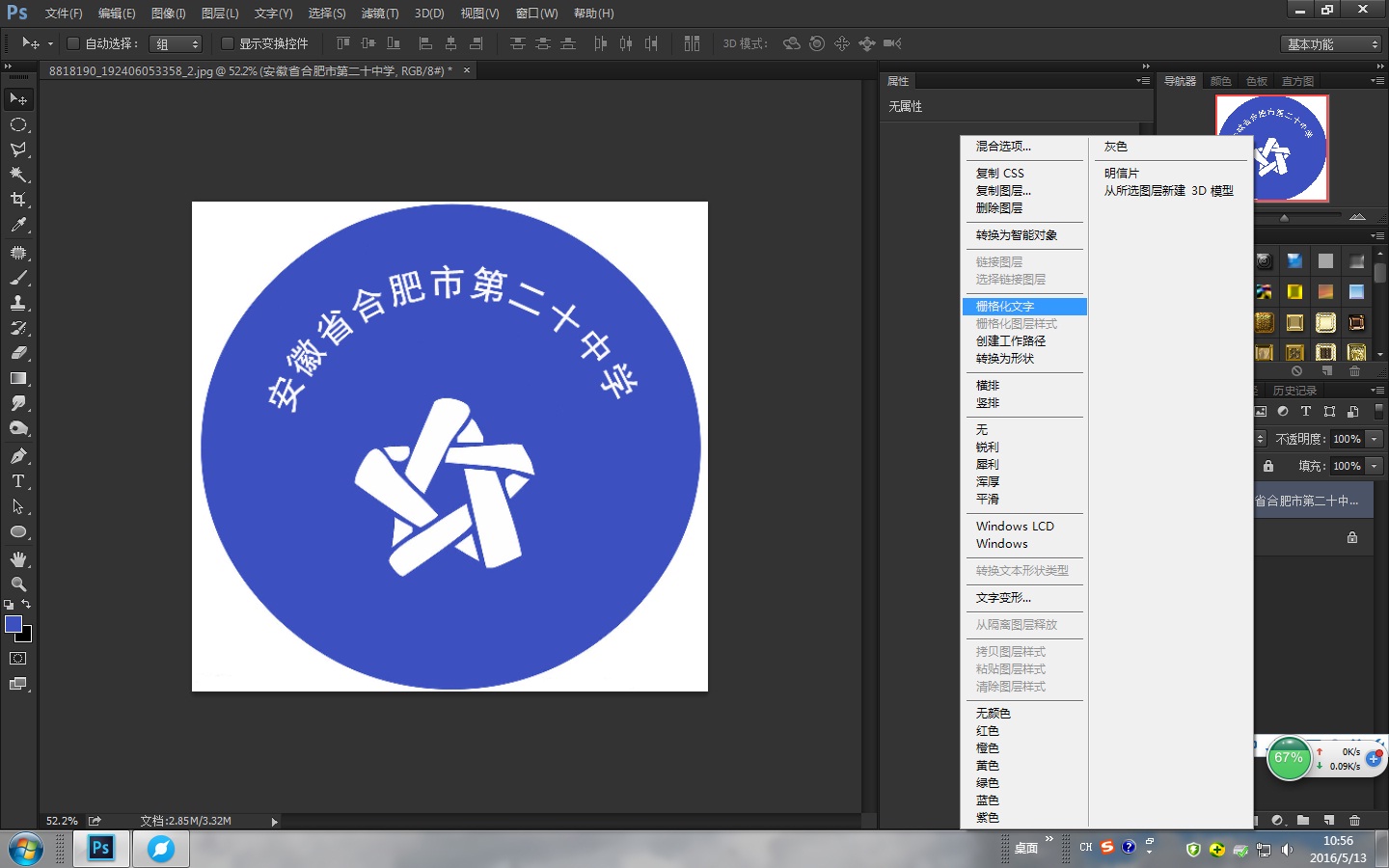Select the Eyedropper tool
This screenshot has height=868, width=1389.
pyautogui.click(x=18, y=225)
